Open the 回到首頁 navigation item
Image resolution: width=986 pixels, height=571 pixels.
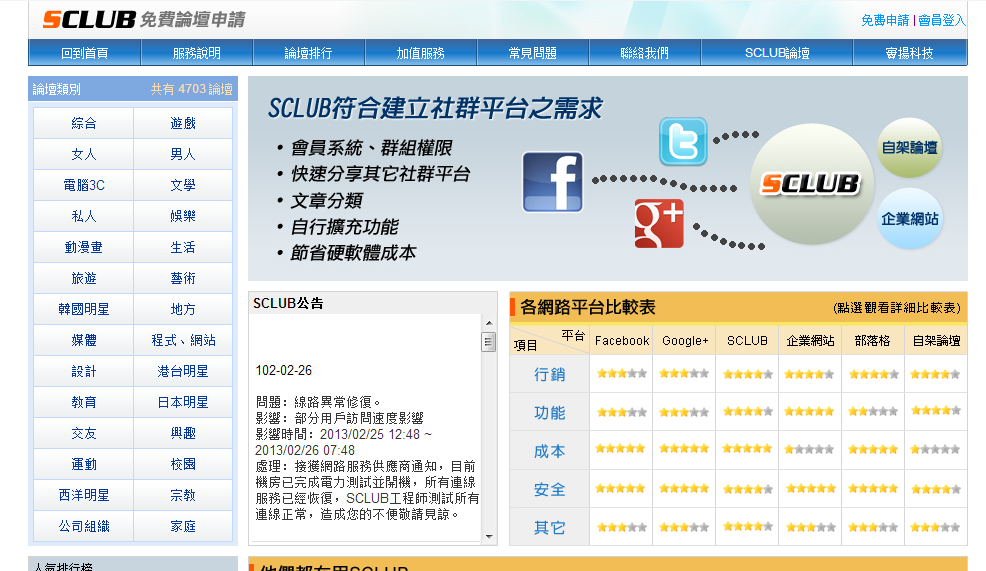click(84, 53)
